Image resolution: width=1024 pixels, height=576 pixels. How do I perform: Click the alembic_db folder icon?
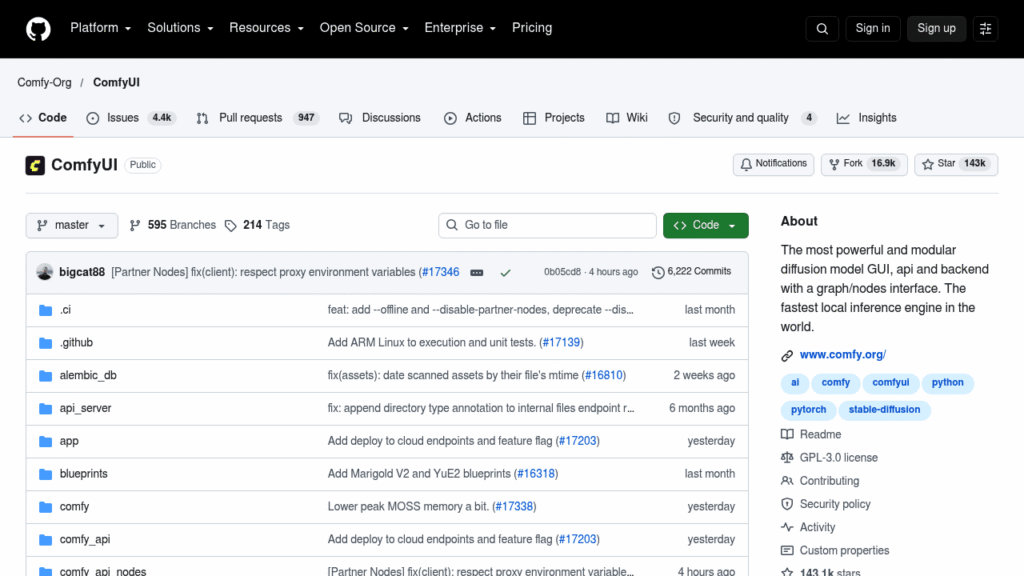point(45,376)
